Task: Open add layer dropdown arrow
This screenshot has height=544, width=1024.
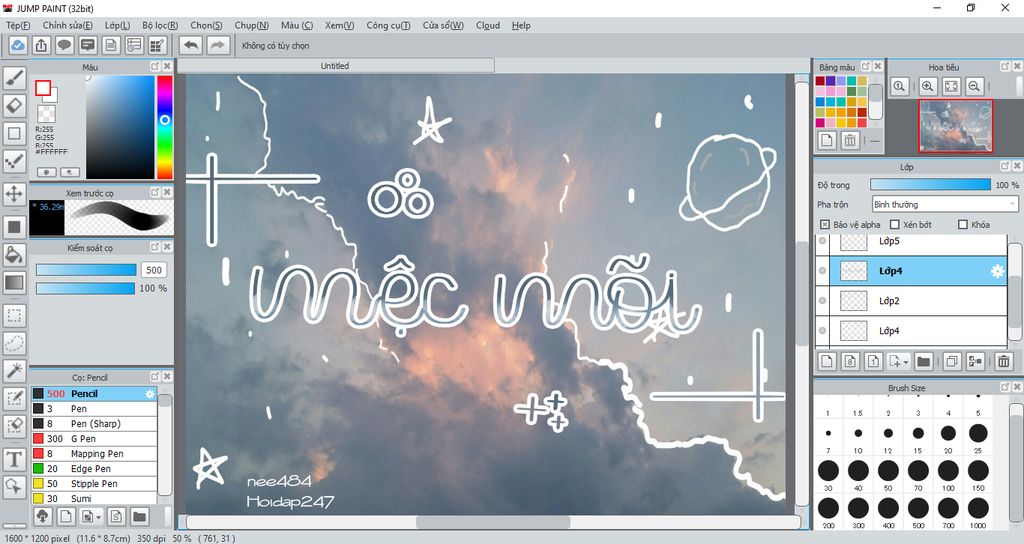Action: click(905, 362)
